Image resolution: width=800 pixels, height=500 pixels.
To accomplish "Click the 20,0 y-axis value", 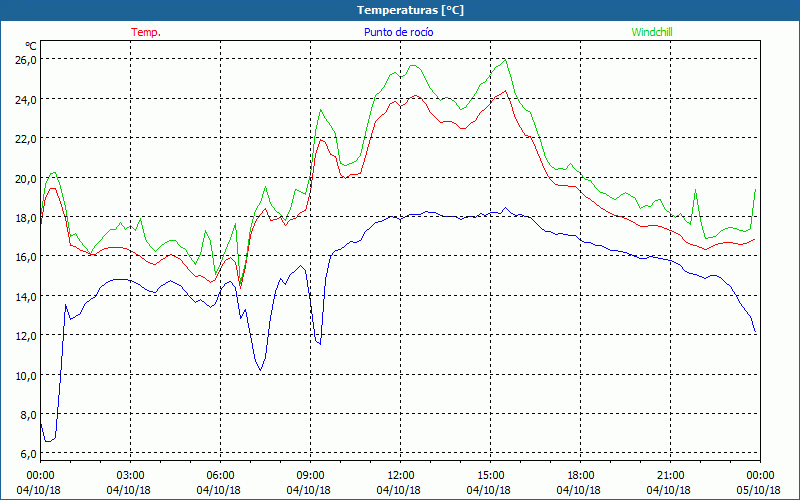I will 27,178.
